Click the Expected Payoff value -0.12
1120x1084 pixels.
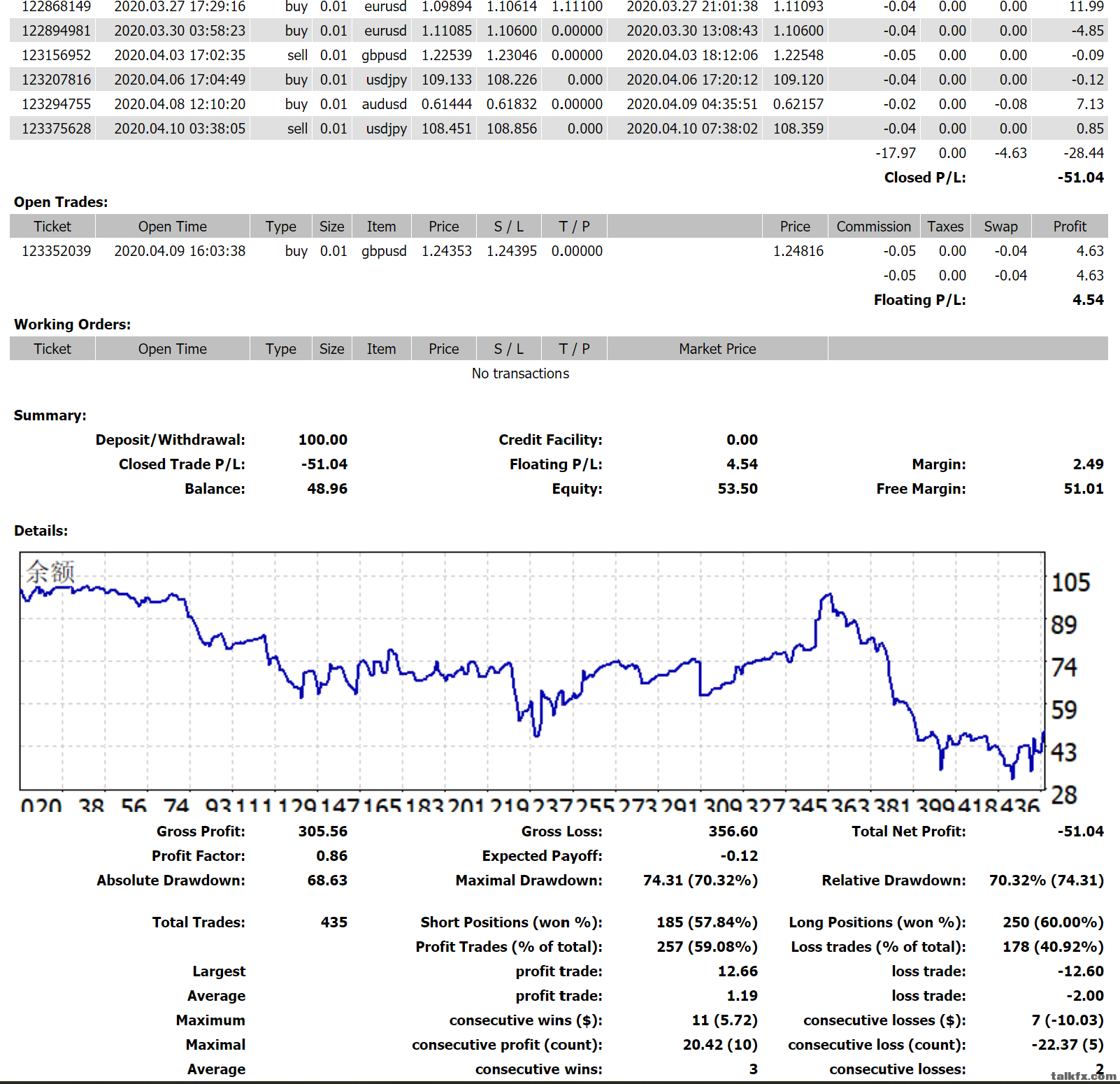click(739, 856)
